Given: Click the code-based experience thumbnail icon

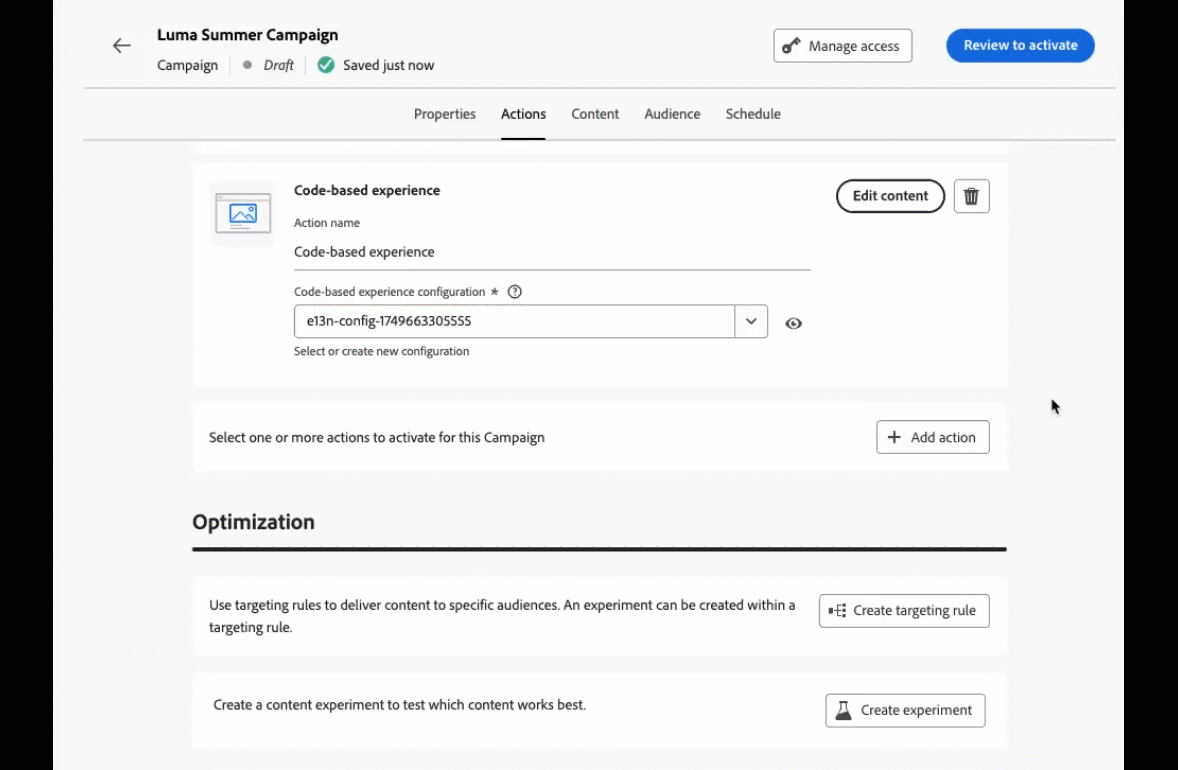Looking at the screenshot, I should (x=243, y=213).
